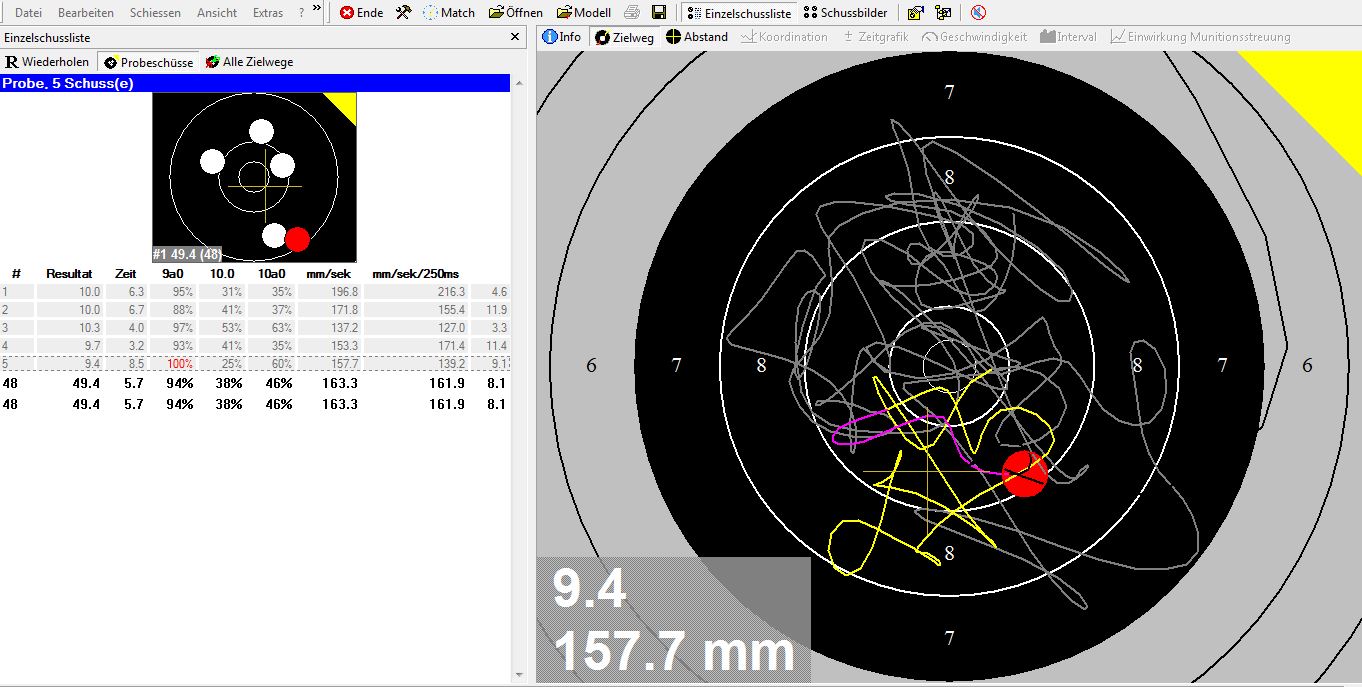Switch to the Alle Zielwege tab
Viewport: 1362px width, 687px height.
(x=249, y=62)
